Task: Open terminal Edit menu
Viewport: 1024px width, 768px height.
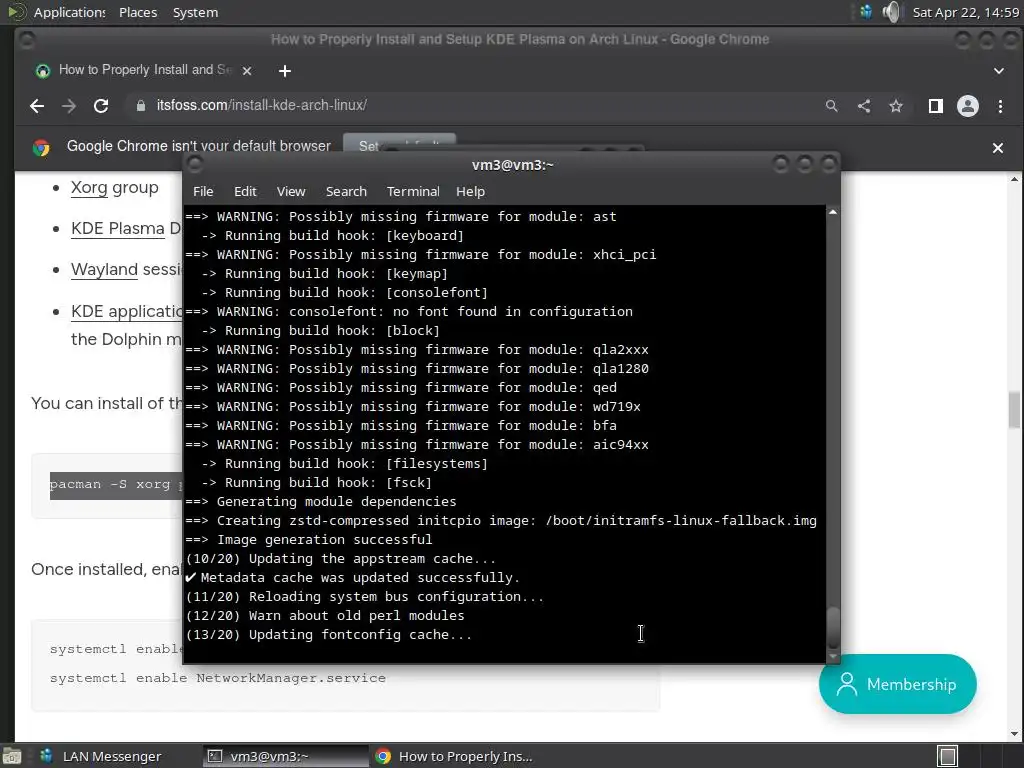Action: pos(245,191)
